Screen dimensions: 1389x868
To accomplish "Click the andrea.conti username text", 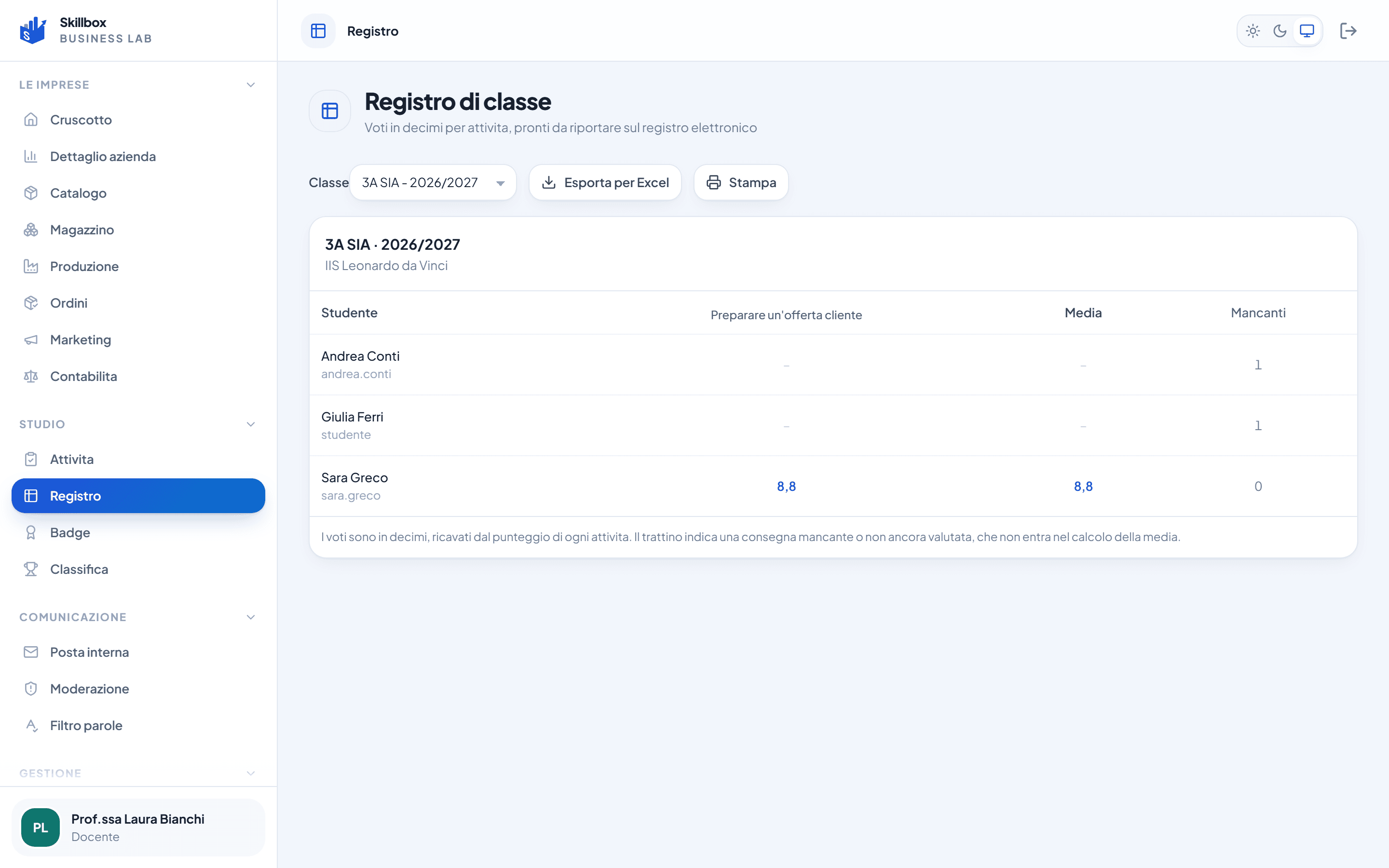I will pyautogui.click(x=356, y=374).
